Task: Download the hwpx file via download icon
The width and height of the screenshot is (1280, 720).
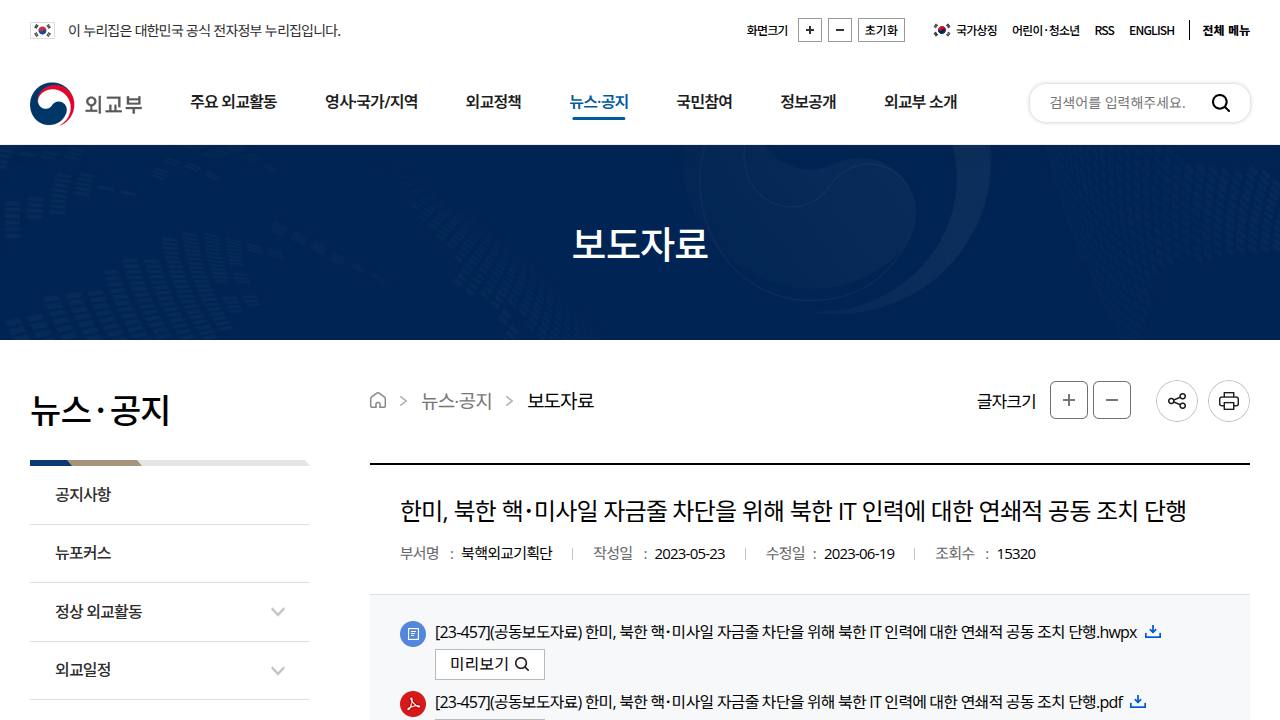Action: [1152, 632]
